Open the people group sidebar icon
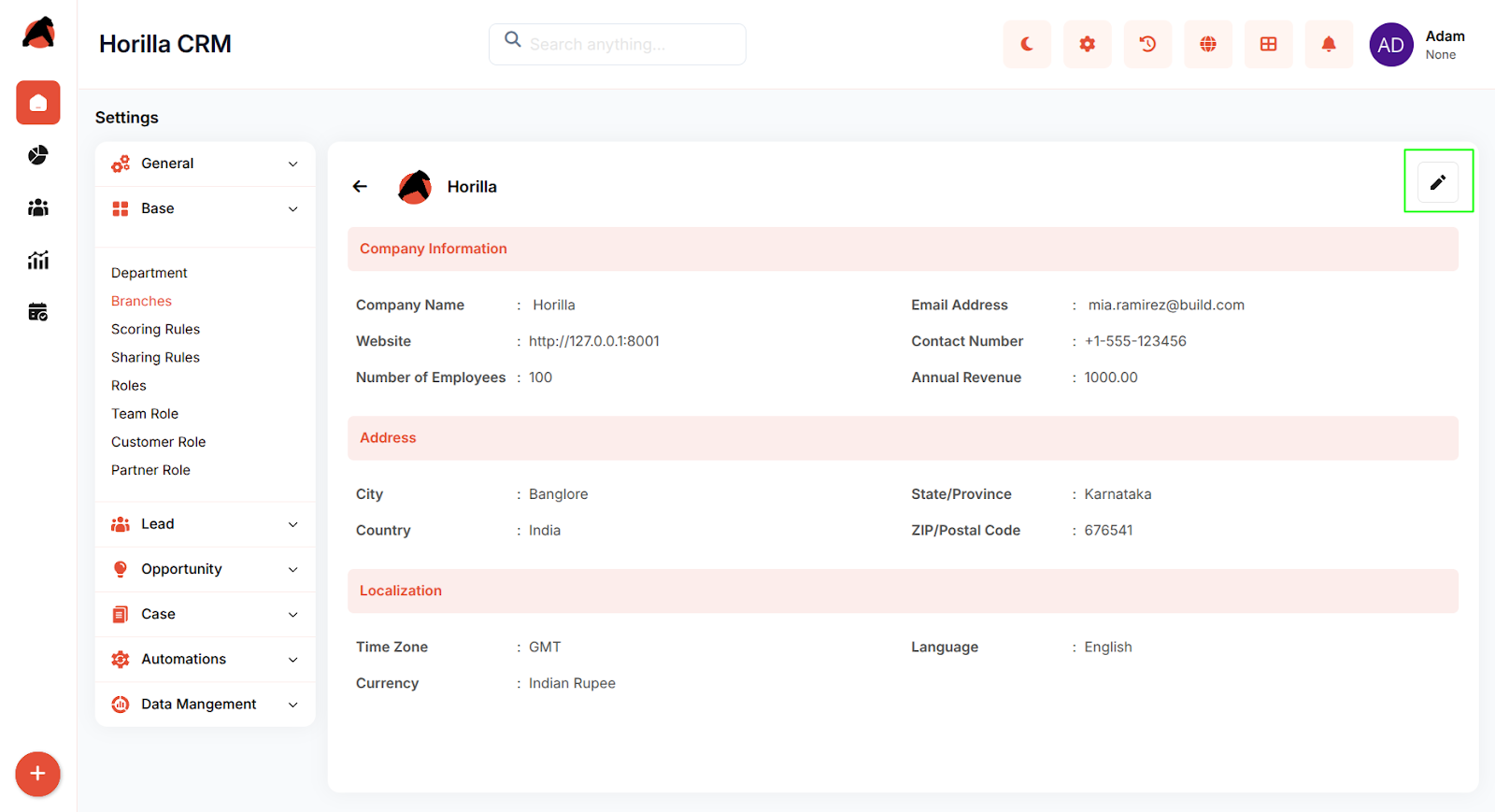The image size is (1495, 812). (x=38, y=207)
